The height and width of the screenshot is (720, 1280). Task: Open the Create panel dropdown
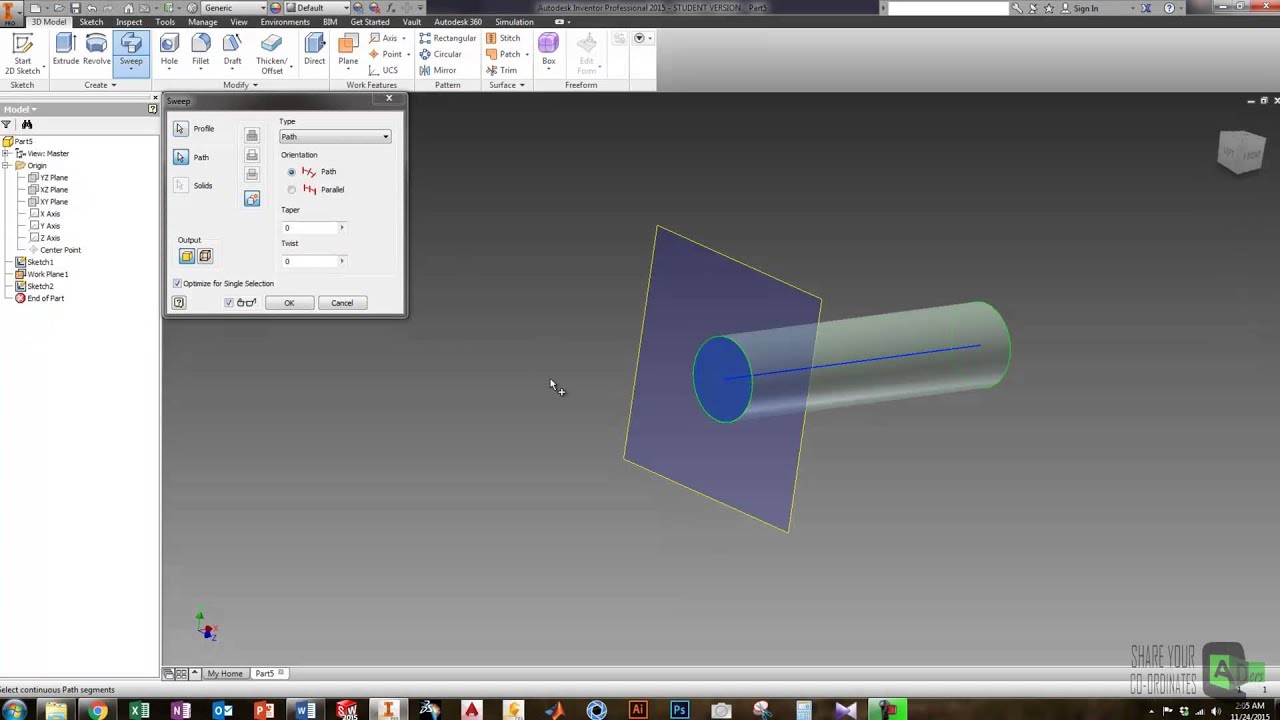pyautogui.click(x=100, y=85)
